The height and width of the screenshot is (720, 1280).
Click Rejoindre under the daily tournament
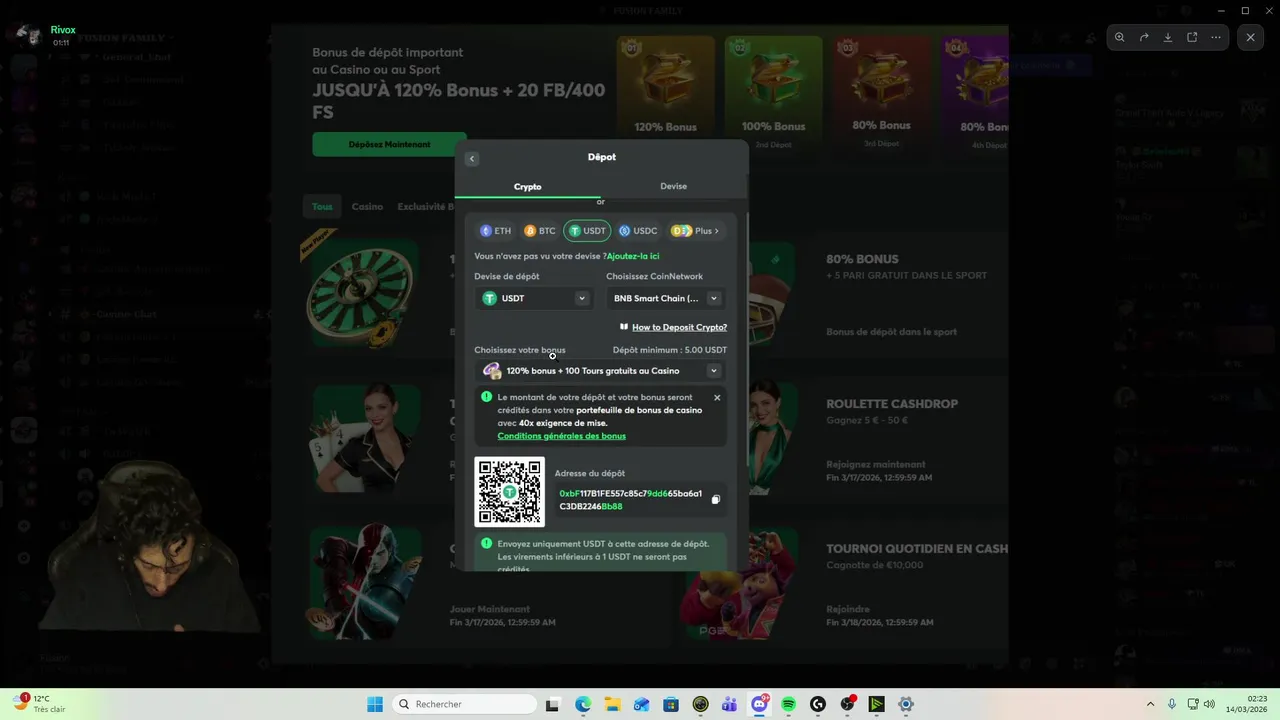click(848, 609)
